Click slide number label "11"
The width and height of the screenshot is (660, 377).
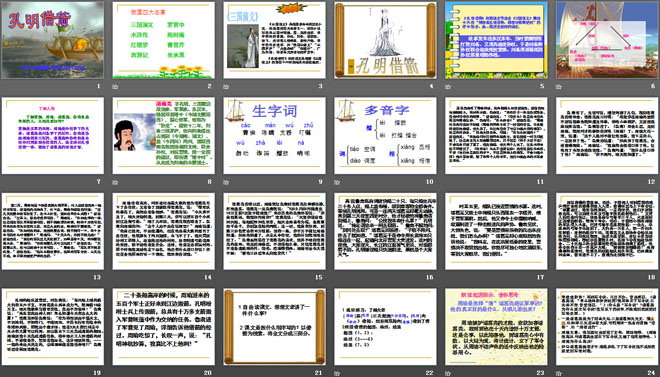(540, 182)
